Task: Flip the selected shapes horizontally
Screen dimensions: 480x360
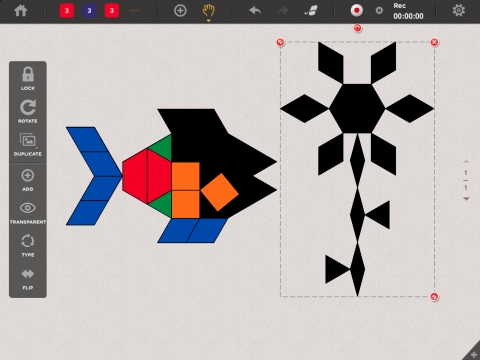Action: (x=28, y=279)
